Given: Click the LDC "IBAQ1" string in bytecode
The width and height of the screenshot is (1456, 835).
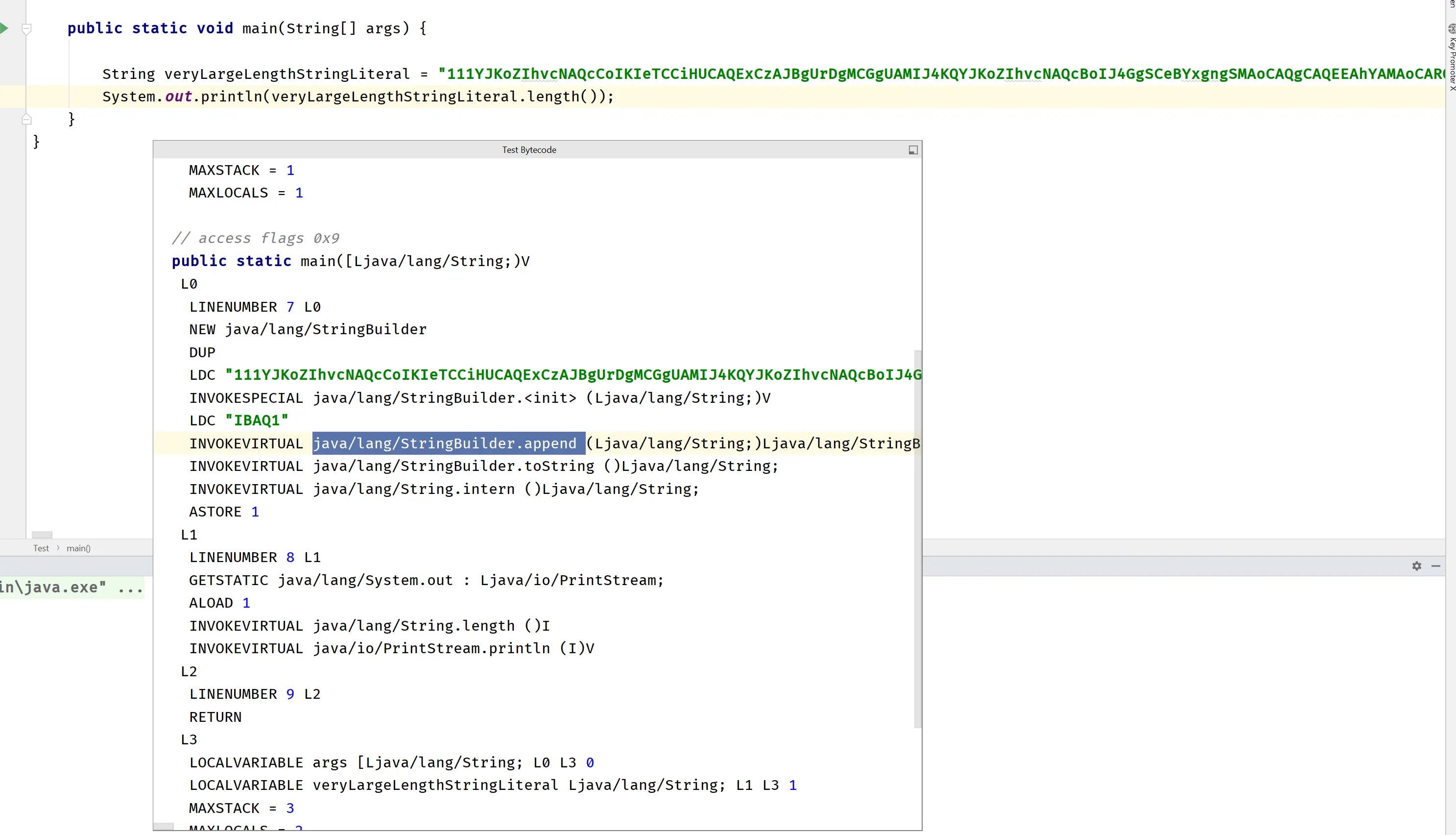Looking at the screenshot, I should click(257, 420).
